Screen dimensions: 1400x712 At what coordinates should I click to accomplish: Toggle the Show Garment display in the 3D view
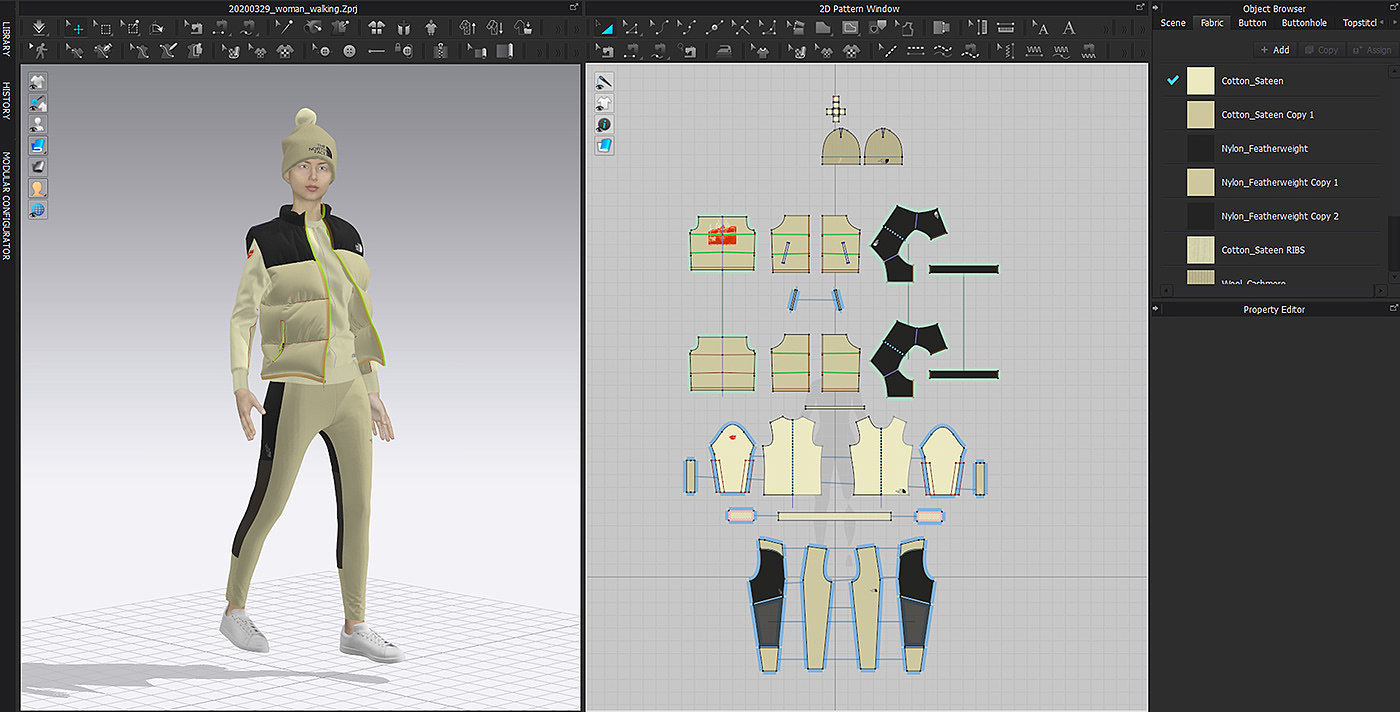click(x=37, y=81)
